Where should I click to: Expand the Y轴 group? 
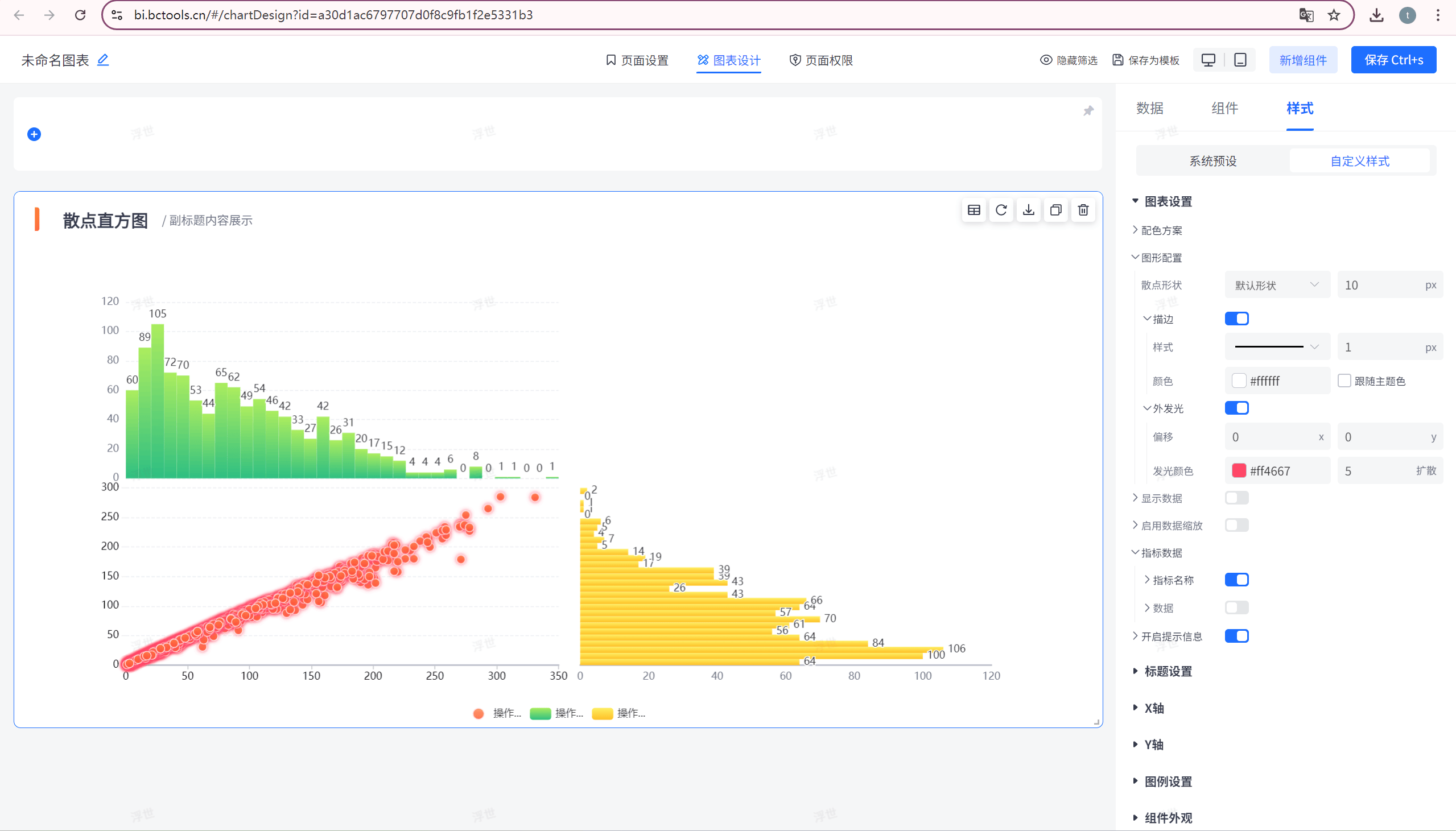[x=1148, y=745]
